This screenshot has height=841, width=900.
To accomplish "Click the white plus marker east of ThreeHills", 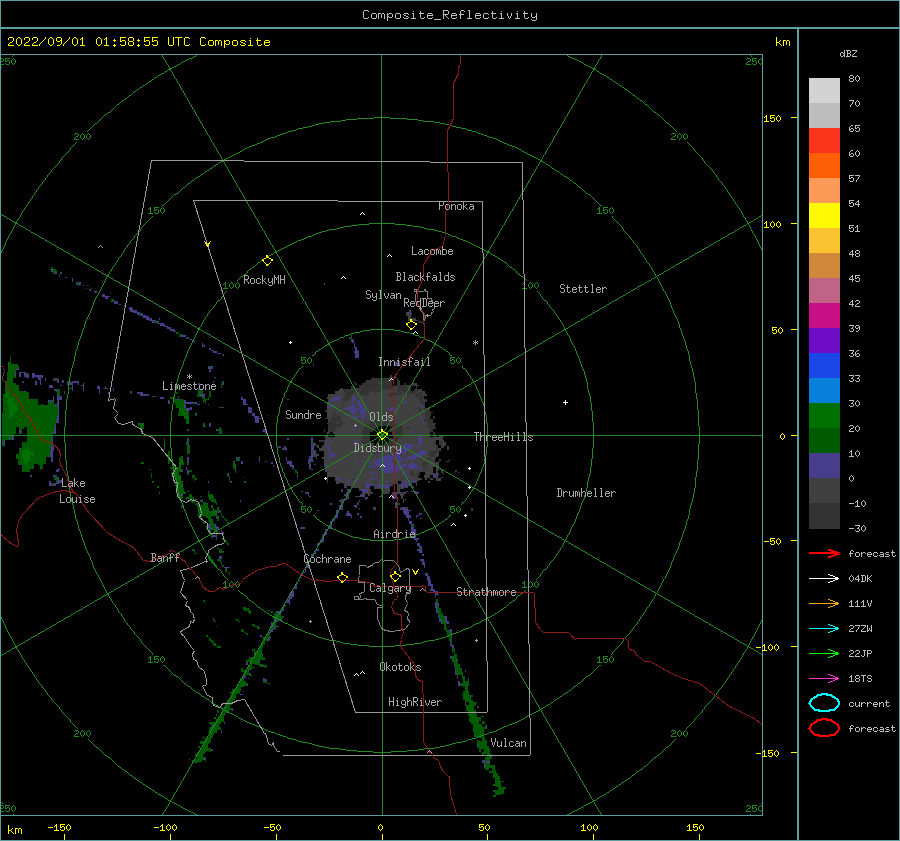I will (565, 402).
